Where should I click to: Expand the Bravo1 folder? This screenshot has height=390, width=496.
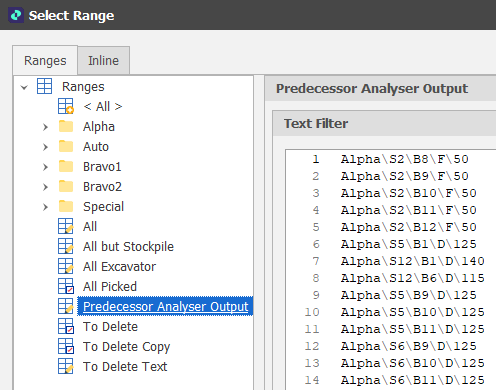click(45, 167)
